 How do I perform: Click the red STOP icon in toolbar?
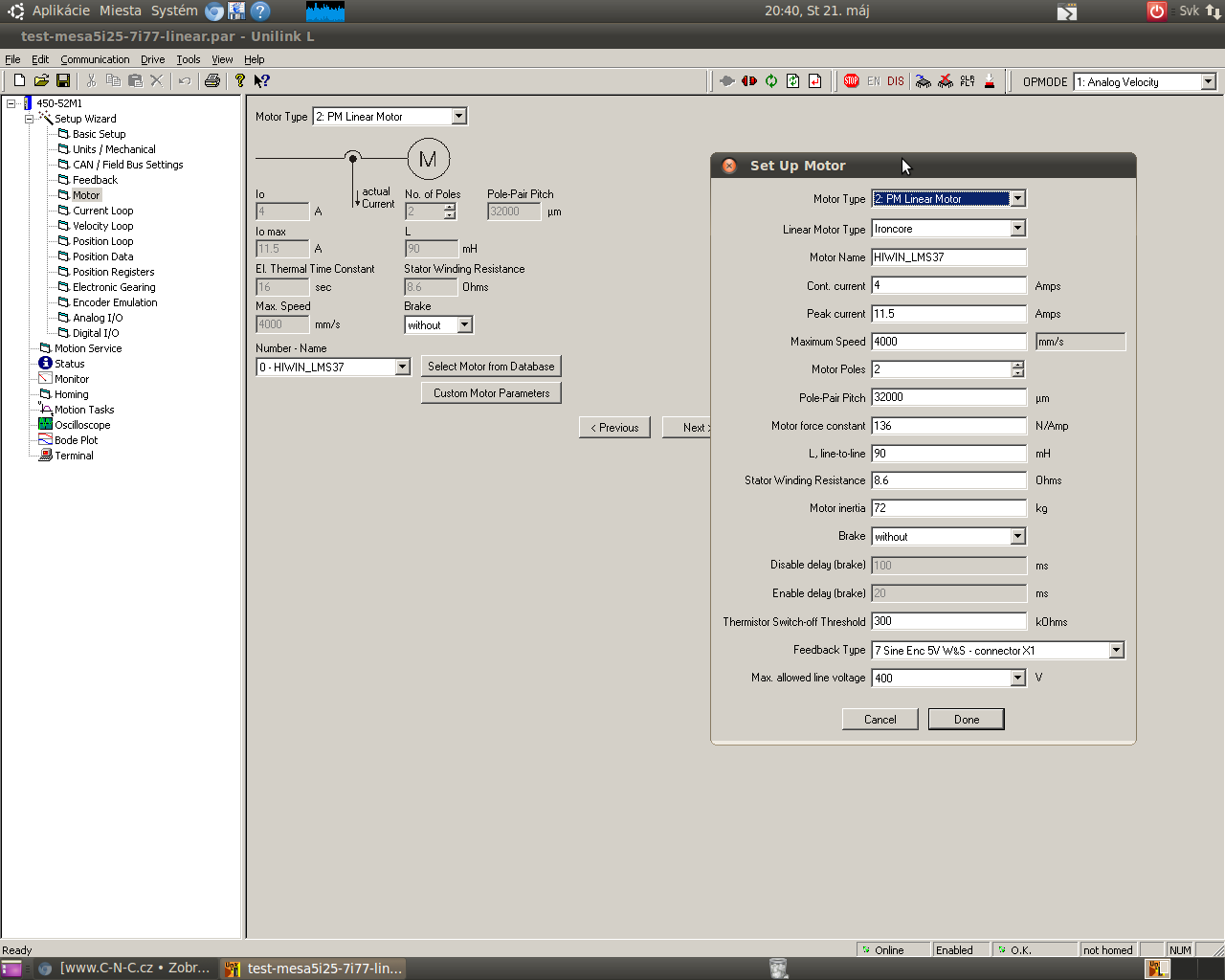[851, 81]
